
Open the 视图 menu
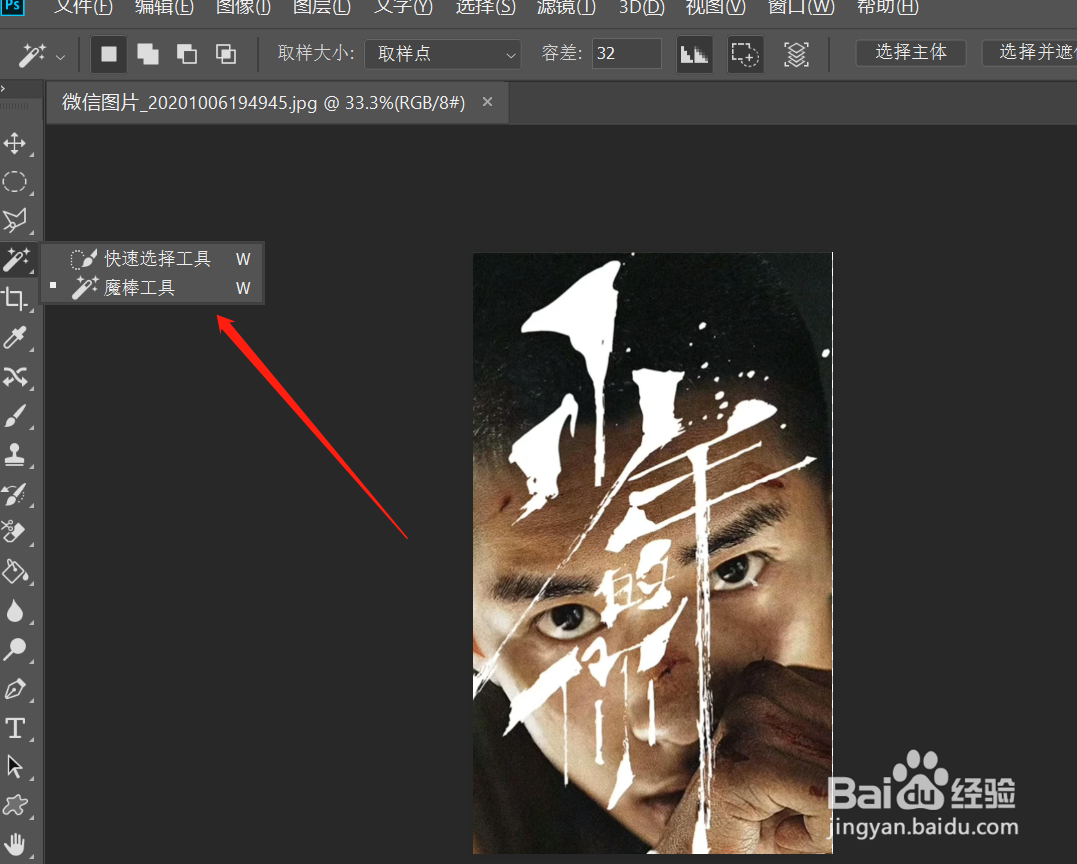(716, 8)
